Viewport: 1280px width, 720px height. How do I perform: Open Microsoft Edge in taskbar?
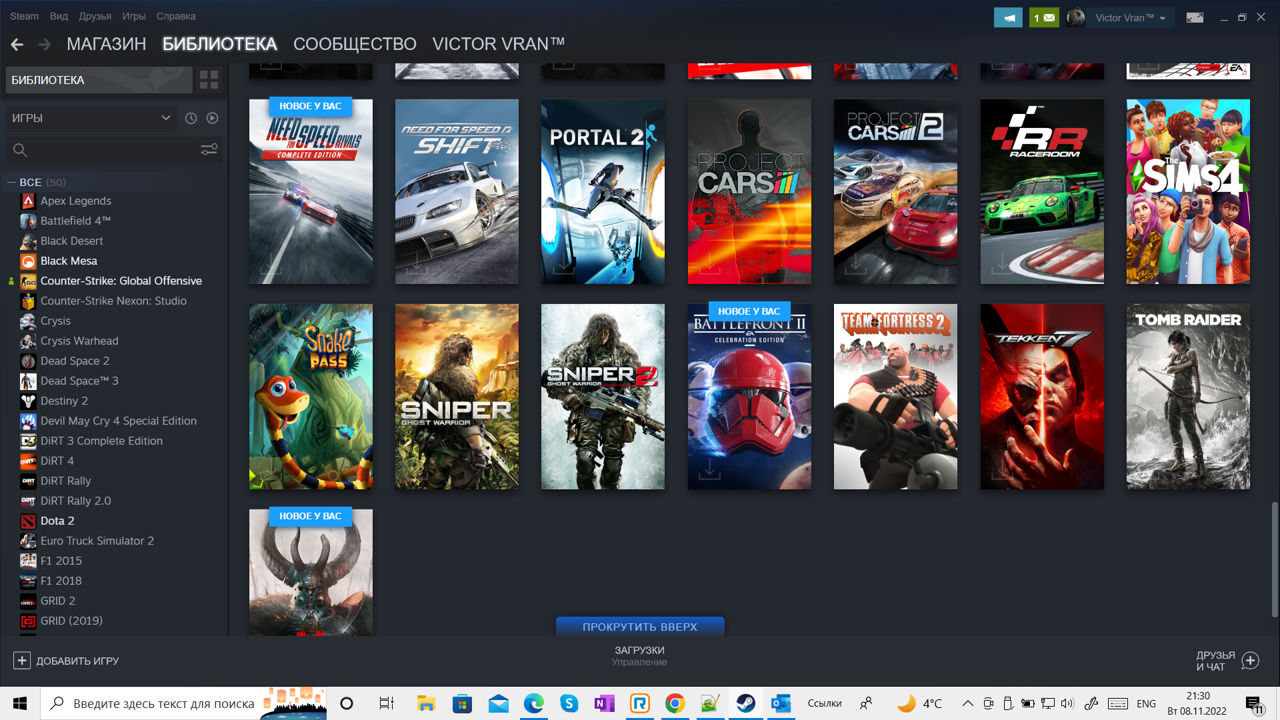[x=534, y=703]
